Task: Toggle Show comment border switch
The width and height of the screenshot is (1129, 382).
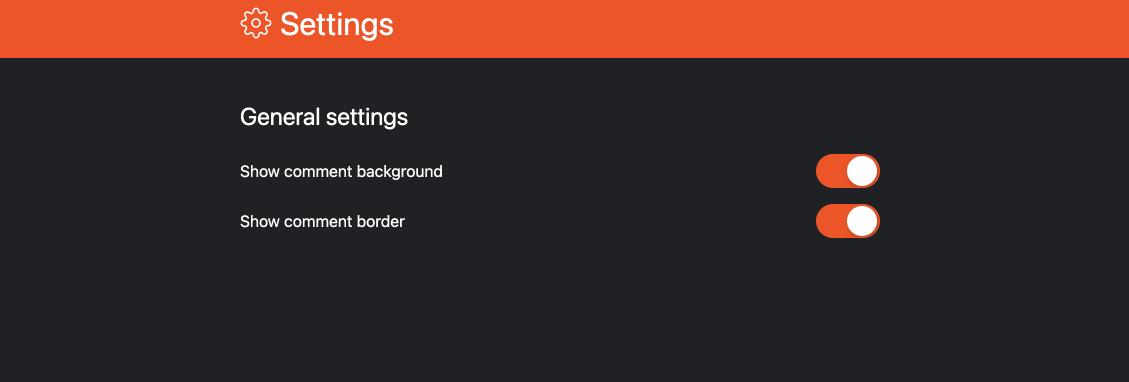Action: click(x=847, y=221)
